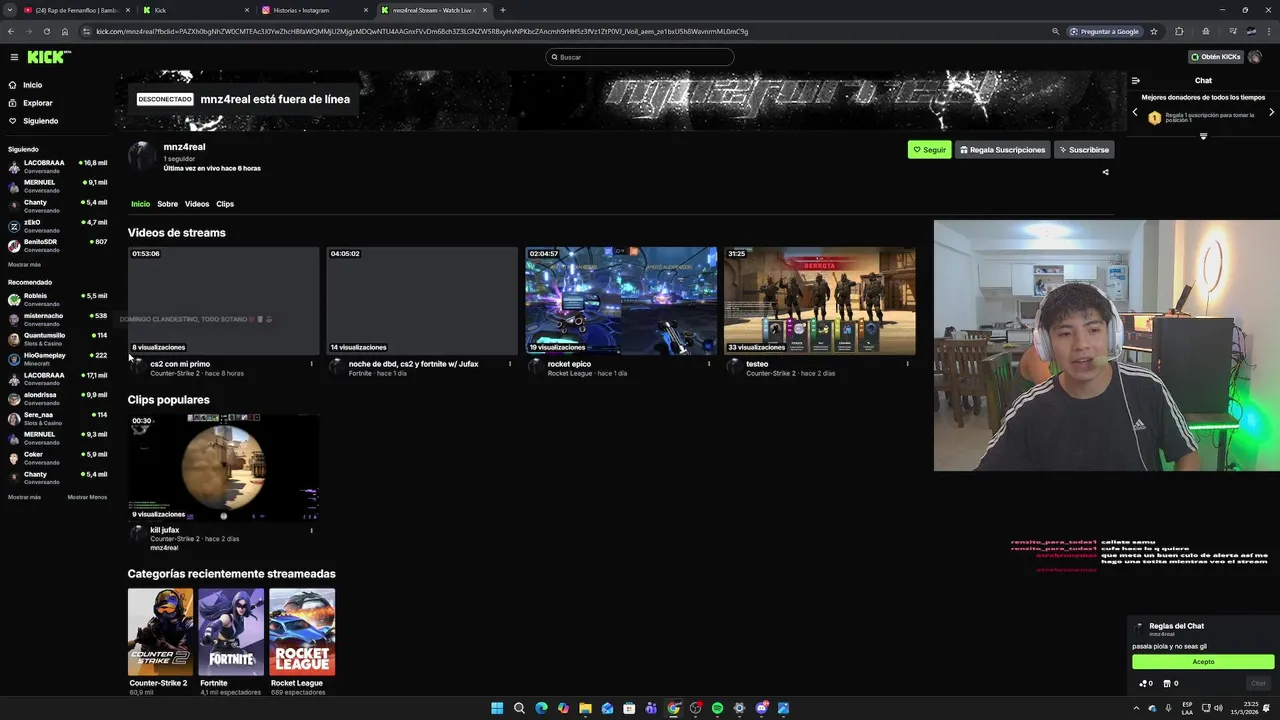Open the hamburger menu beside Kick logo
This screenshot has width=1280, height=720.
coord(14,57)
